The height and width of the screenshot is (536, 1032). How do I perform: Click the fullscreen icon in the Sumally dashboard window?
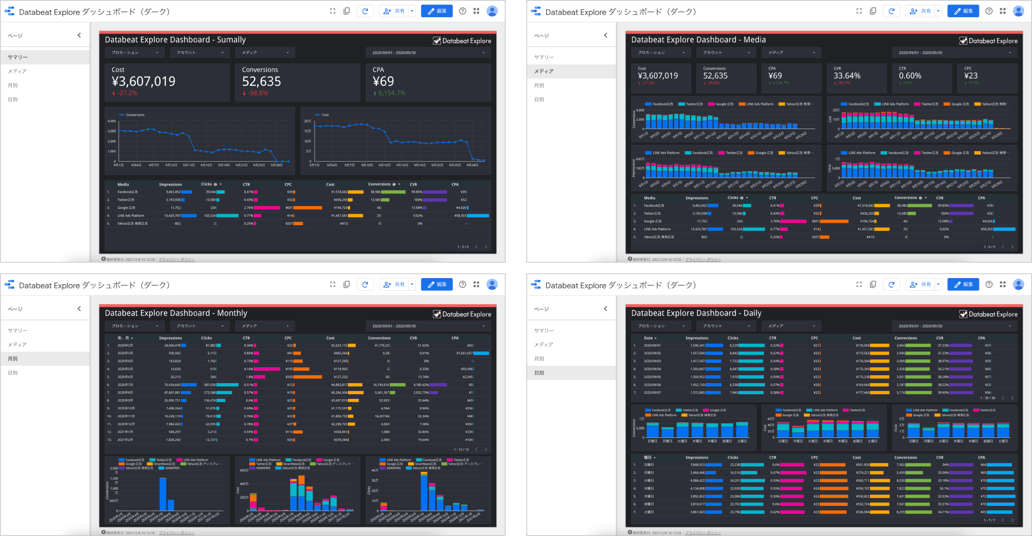tap(333, 11)
